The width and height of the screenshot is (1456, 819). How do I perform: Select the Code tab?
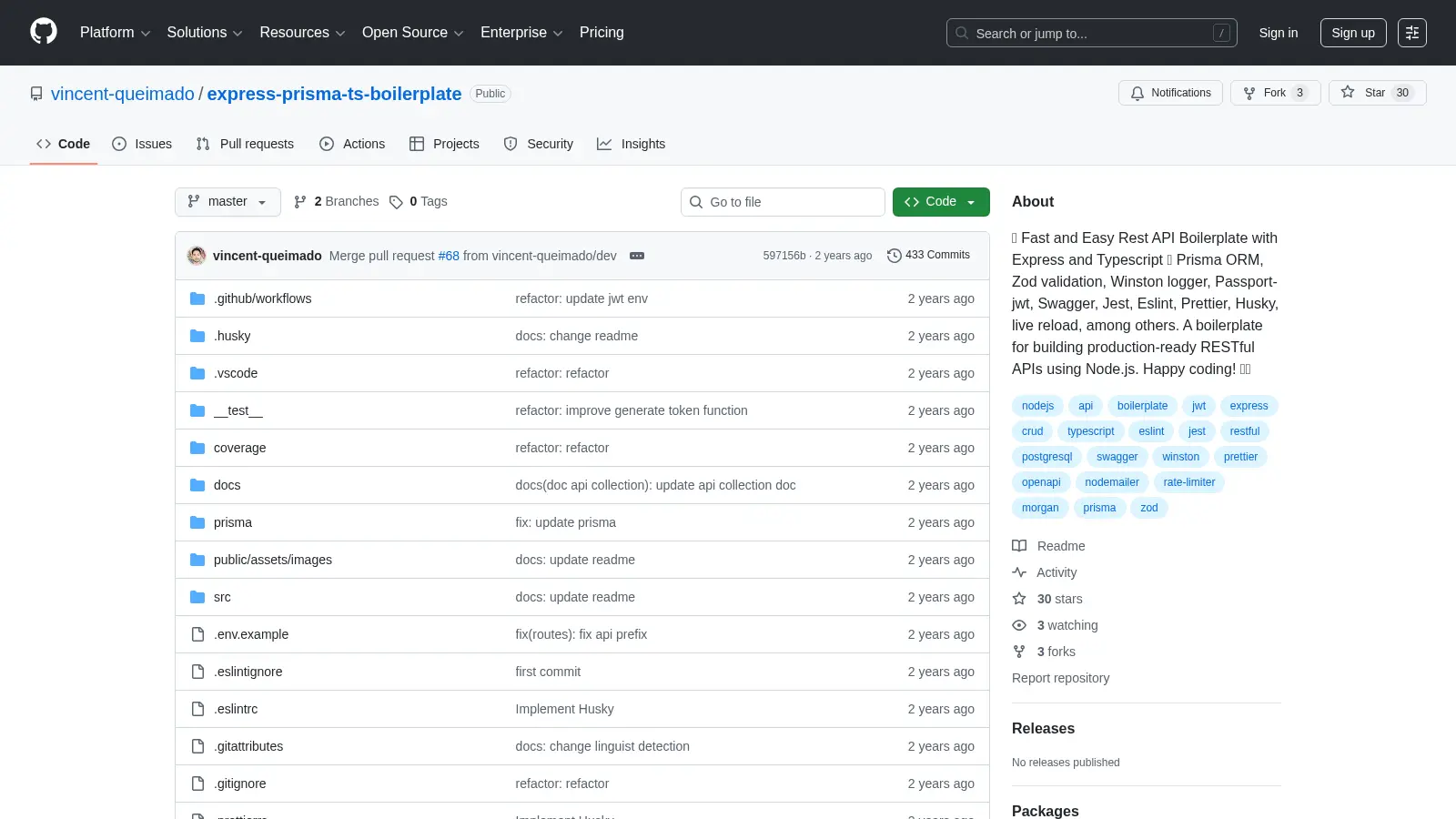point(63,144)
